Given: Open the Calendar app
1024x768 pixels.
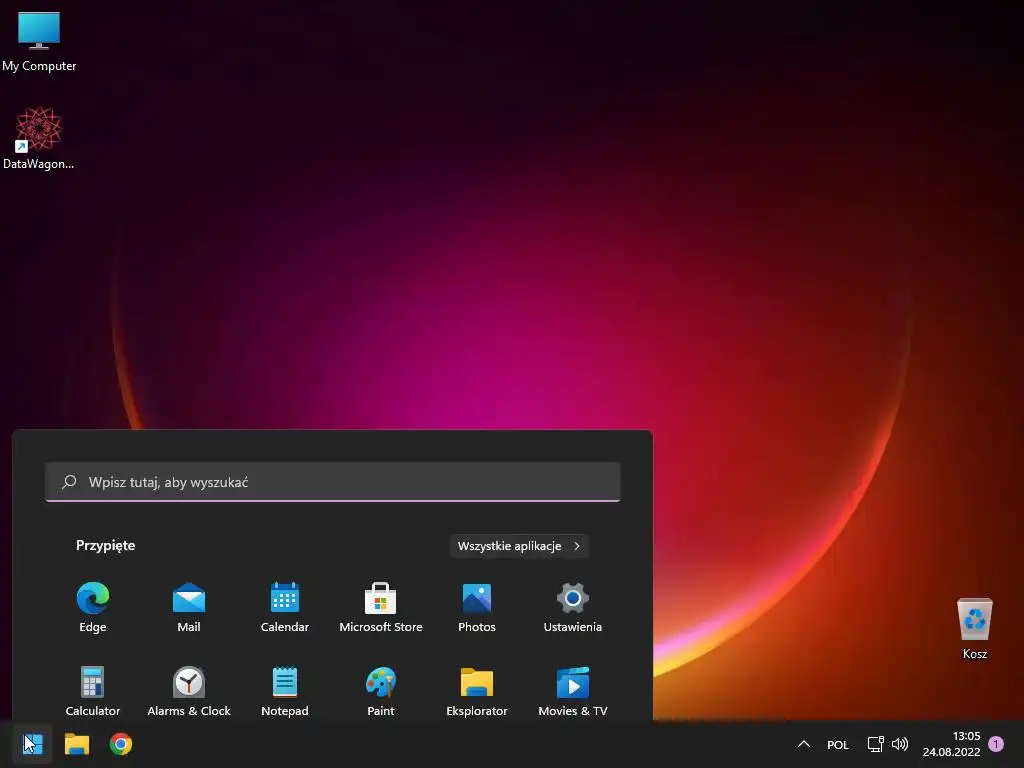Looking at the screenshot, I should tap(285, 607).
